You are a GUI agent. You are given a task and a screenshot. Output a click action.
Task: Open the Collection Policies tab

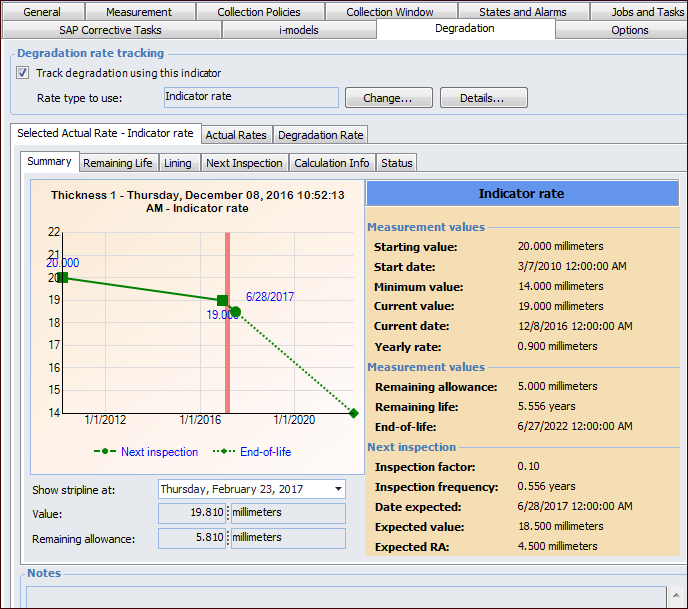[x=260, y=12]
